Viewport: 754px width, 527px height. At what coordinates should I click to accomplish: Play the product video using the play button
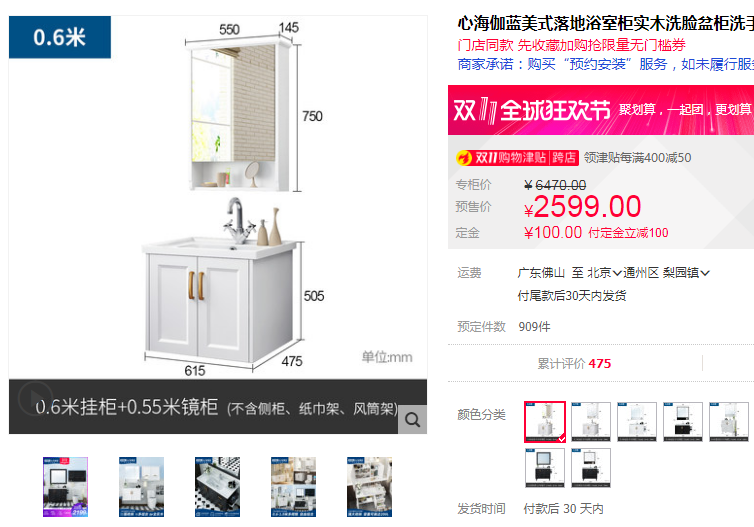point(34,398)
